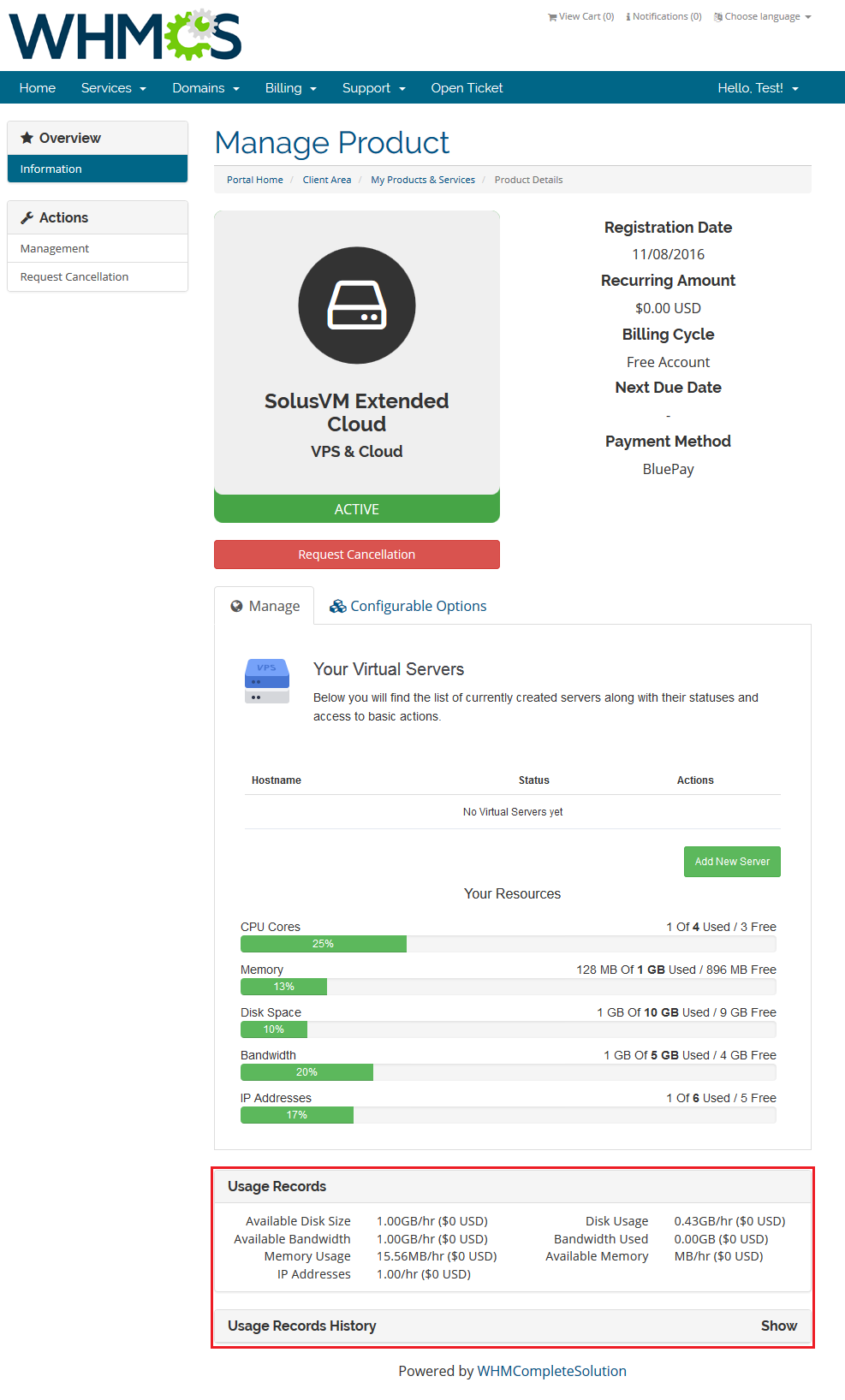Click the hard drive product icon
This screenshot has width=845, height=1400.
point(357,306)
